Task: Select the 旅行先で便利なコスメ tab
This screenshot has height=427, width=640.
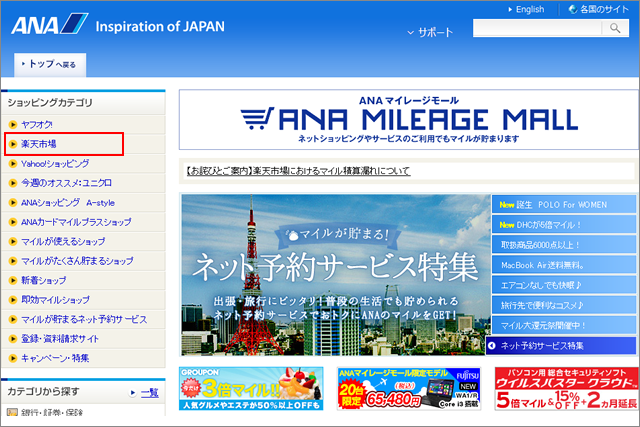Action: (564, 305)
